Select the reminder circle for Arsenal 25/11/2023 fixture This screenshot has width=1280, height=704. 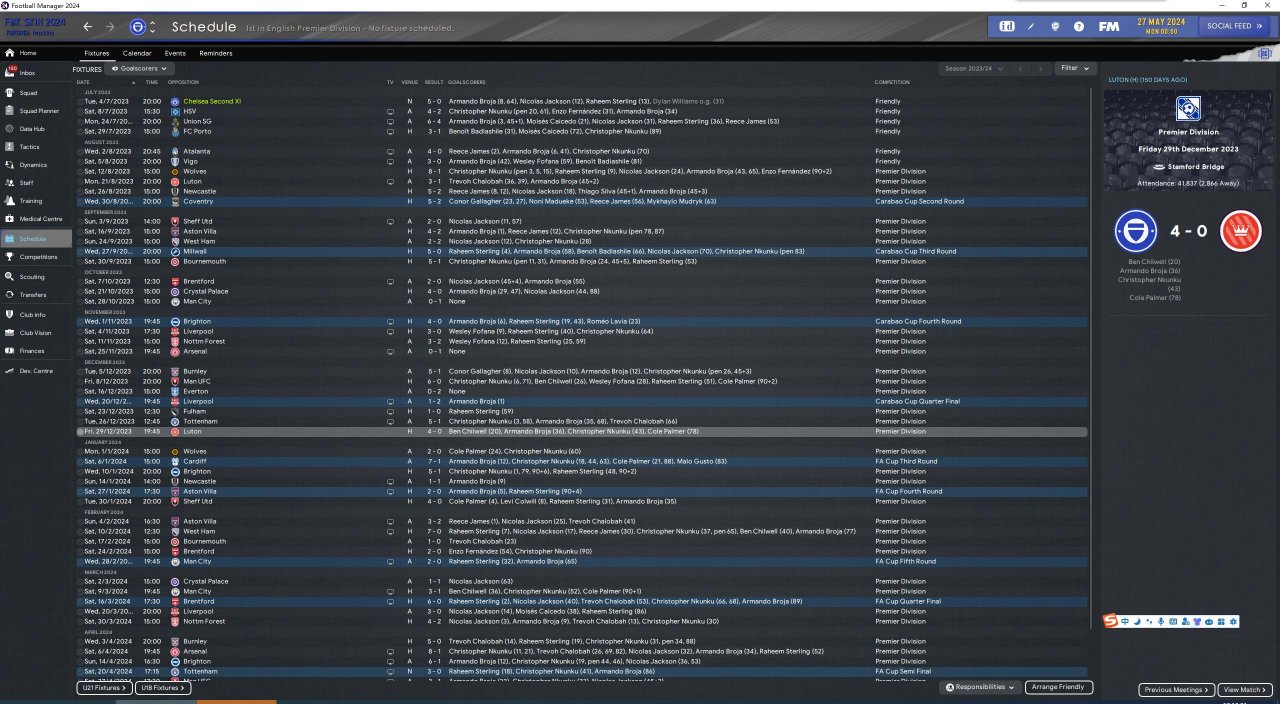click(x=80, y=351)
